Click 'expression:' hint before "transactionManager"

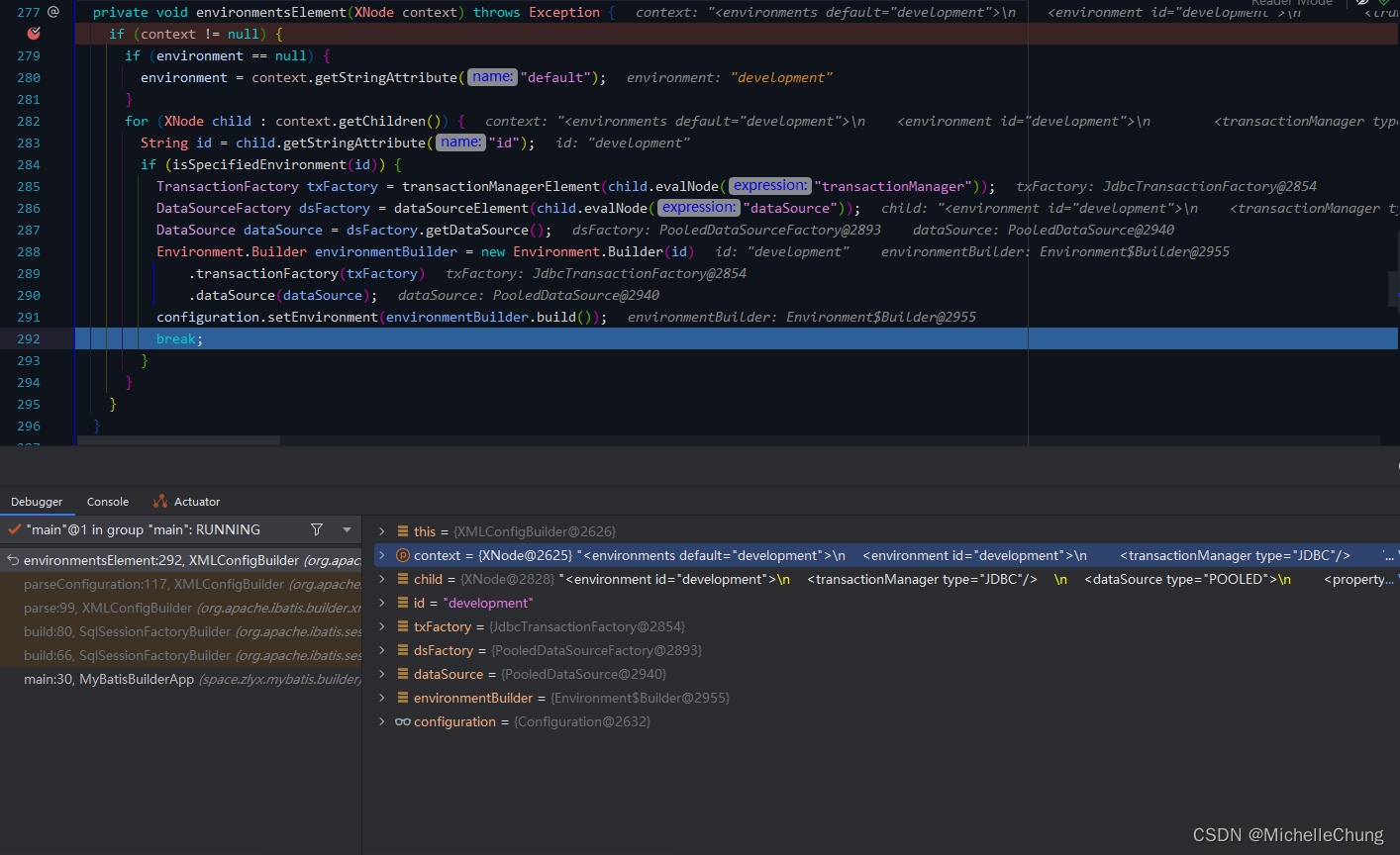[770, 186]
